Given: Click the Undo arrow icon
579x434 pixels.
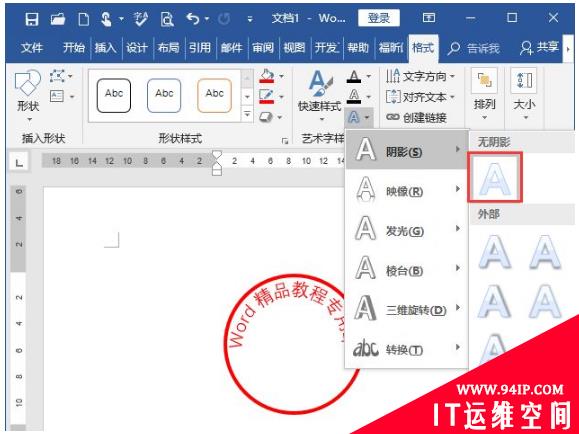Looking at the screenshot, I should [193, 18].
